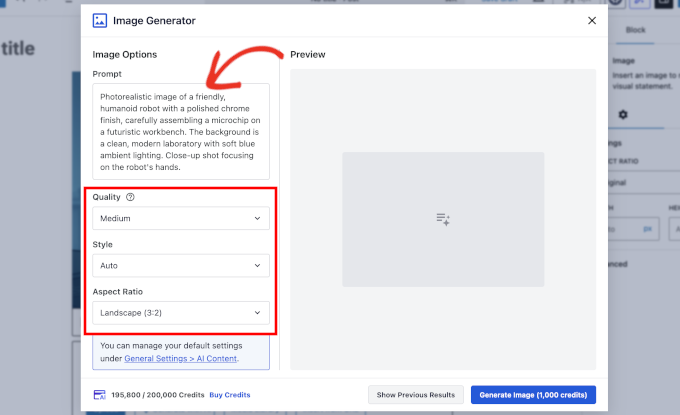Click the Style label
Image resolution: width=680 pixels, height=415 pixels.
(102, 245)
